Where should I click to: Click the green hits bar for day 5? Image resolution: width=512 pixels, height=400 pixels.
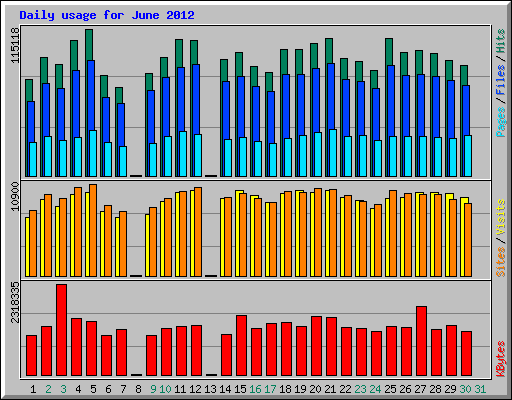pos(89,45)
